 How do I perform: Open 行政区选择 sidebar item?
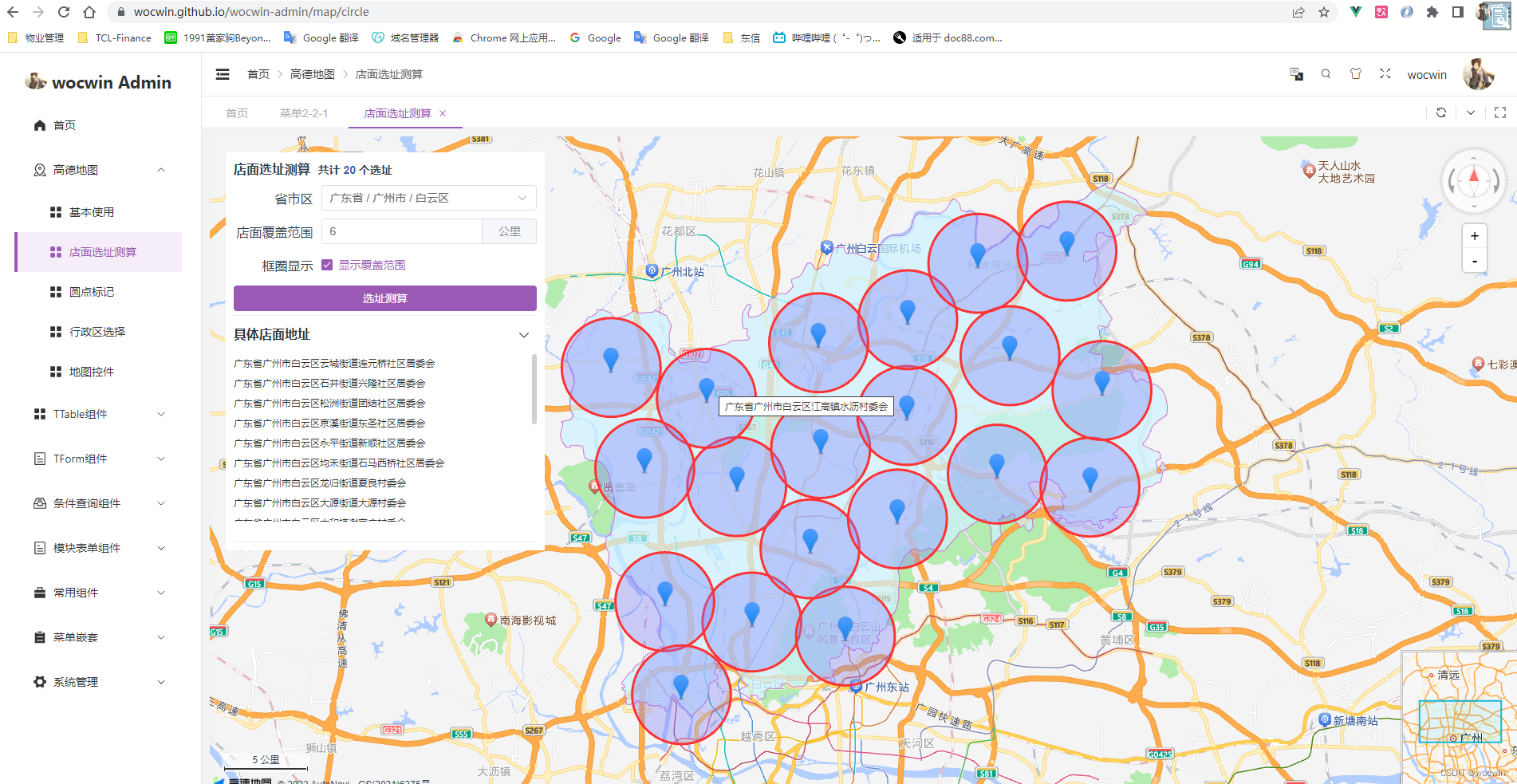tap(97, 332)
